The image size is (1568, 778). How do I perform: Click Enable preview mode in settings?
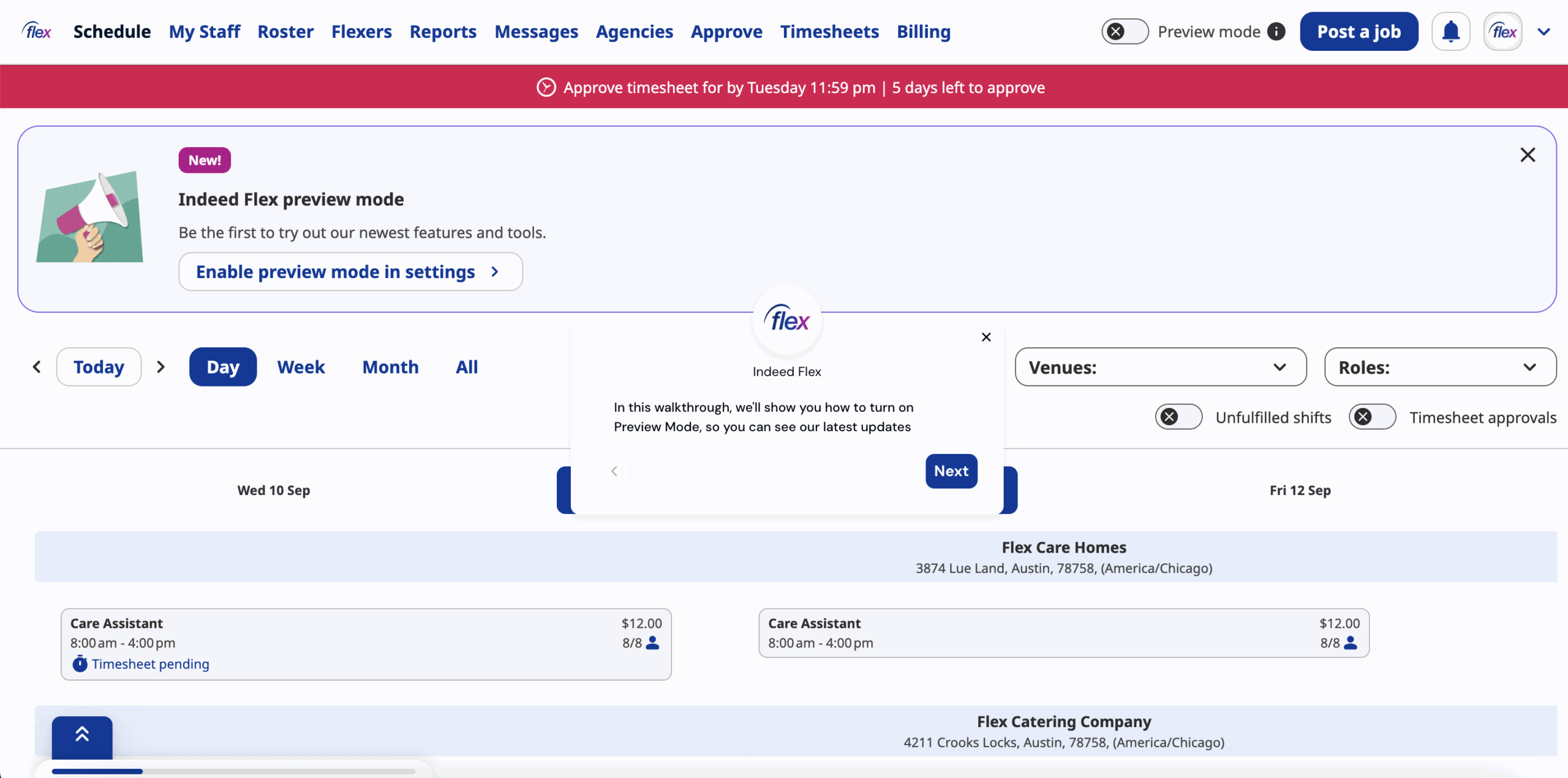(x=350, y=271)
